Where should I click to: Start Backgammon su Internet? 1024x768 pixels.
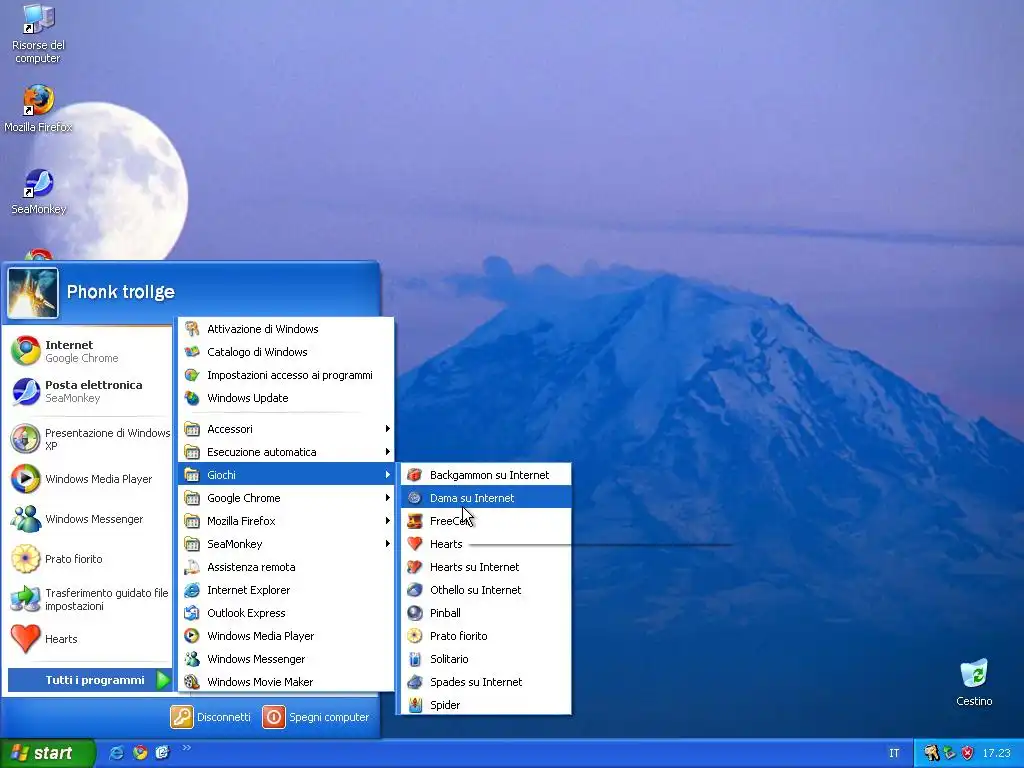pyautogui.click(x=486, y=475)
